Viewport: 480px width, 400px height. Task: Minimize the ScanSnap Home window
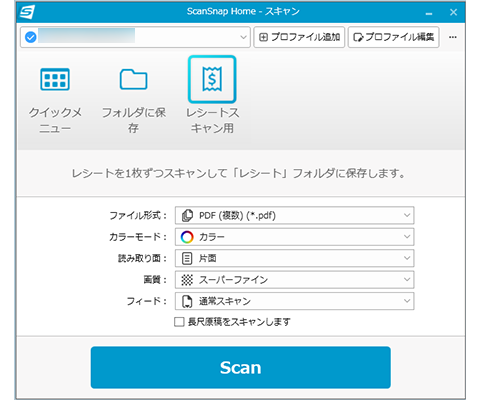click(x=429, y=13)
